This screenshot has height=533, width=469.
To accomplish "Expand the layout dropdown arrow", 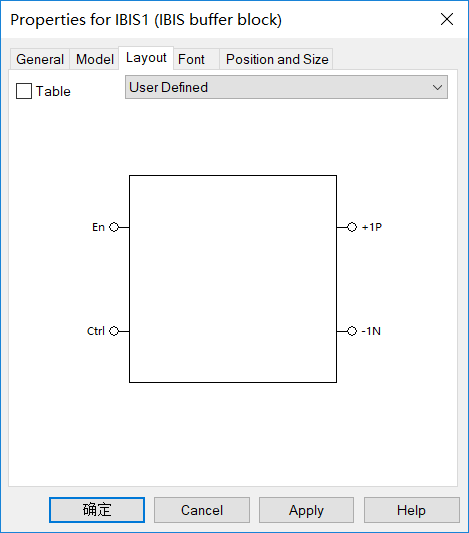I will (437, 87).
